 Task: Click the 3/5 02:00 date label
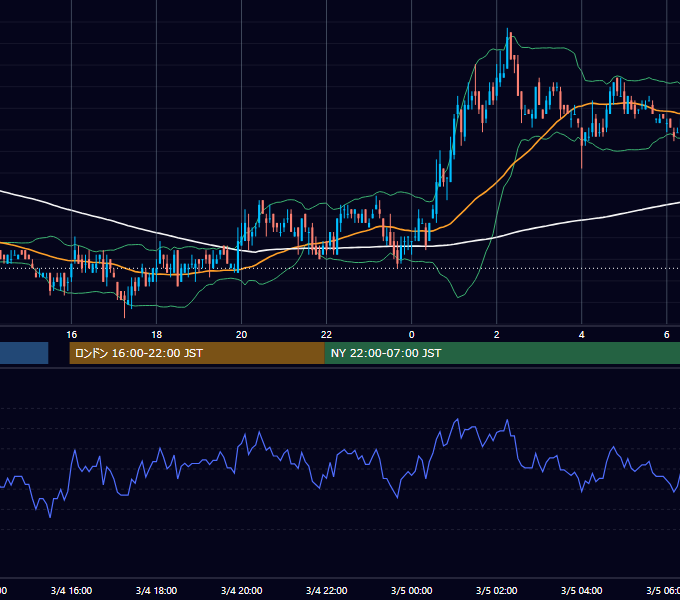pos(497,591)
